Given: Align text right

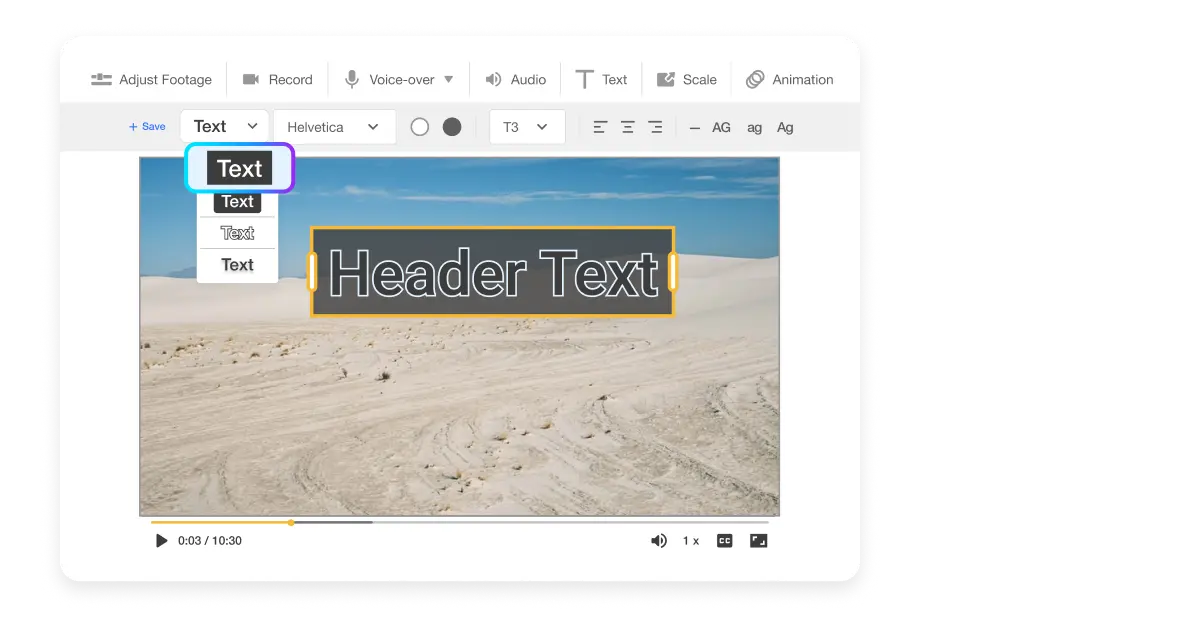Looking at the screenshot, I should pyautogui.click(x=655, y=127).
